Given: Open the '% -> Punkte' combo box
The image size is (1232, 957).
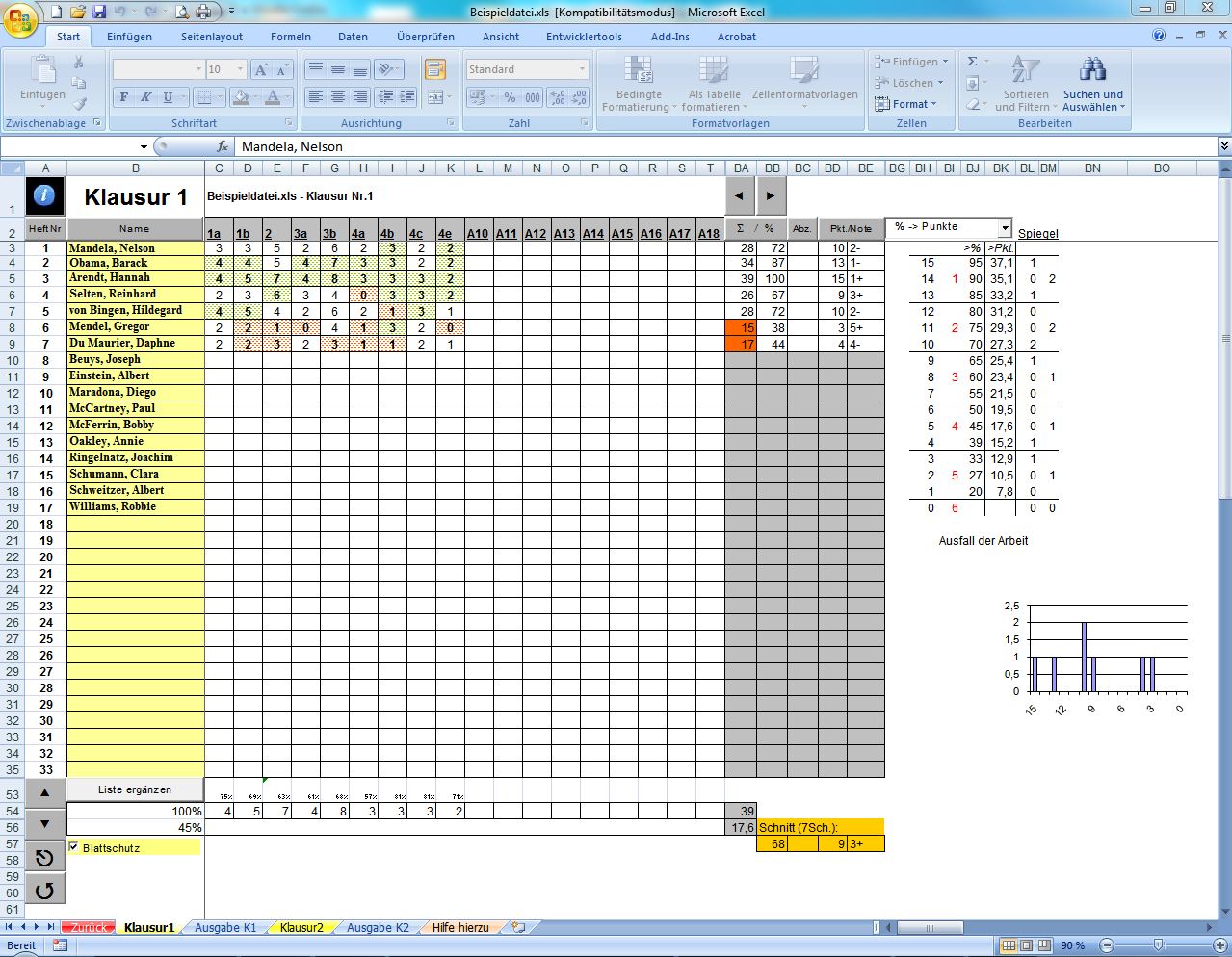Looking at the screenshot, I should 1005,228.
